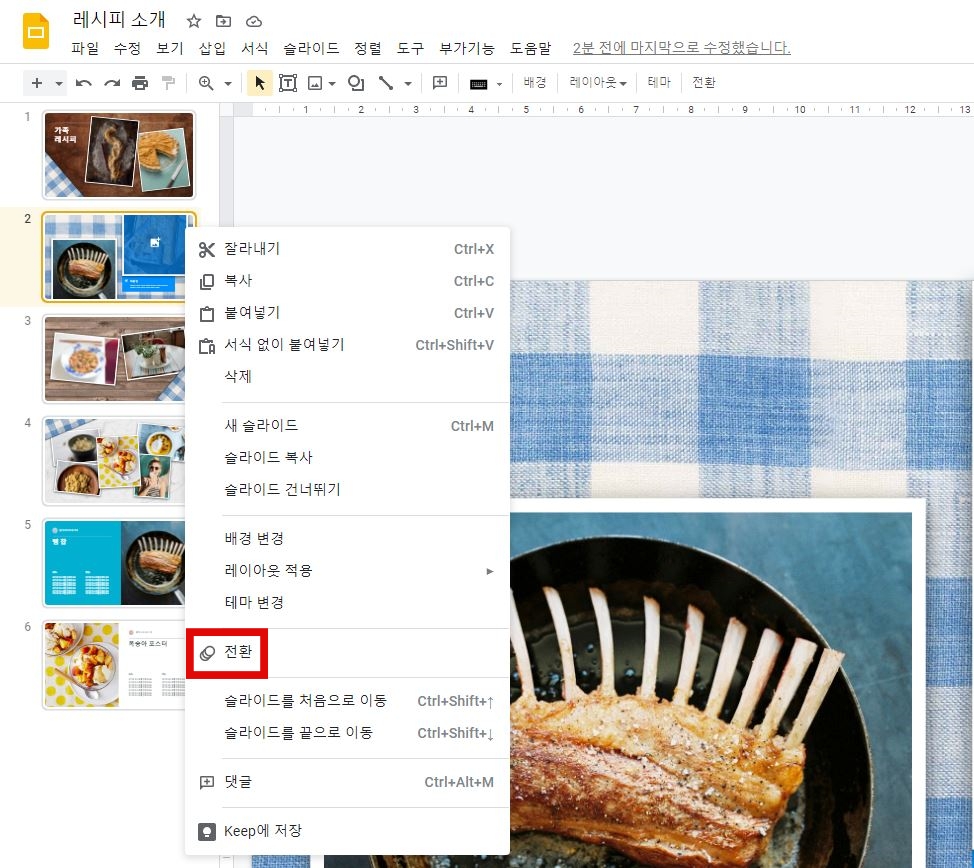This screenshot has height=868, width=974.
Task: Undo the last action
Action: coord(83,83)
